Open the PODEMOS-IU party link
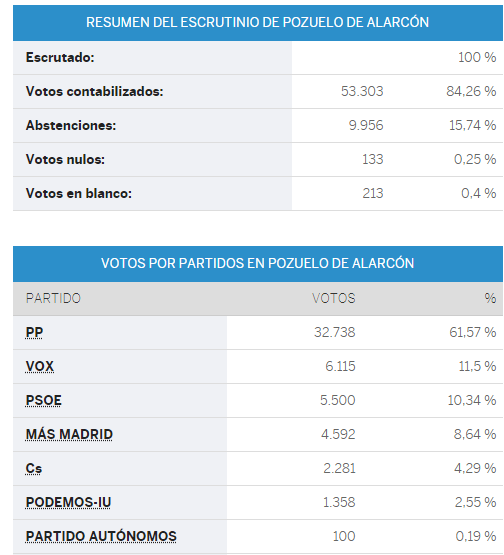504x555 pixels. tap(69, 502)
